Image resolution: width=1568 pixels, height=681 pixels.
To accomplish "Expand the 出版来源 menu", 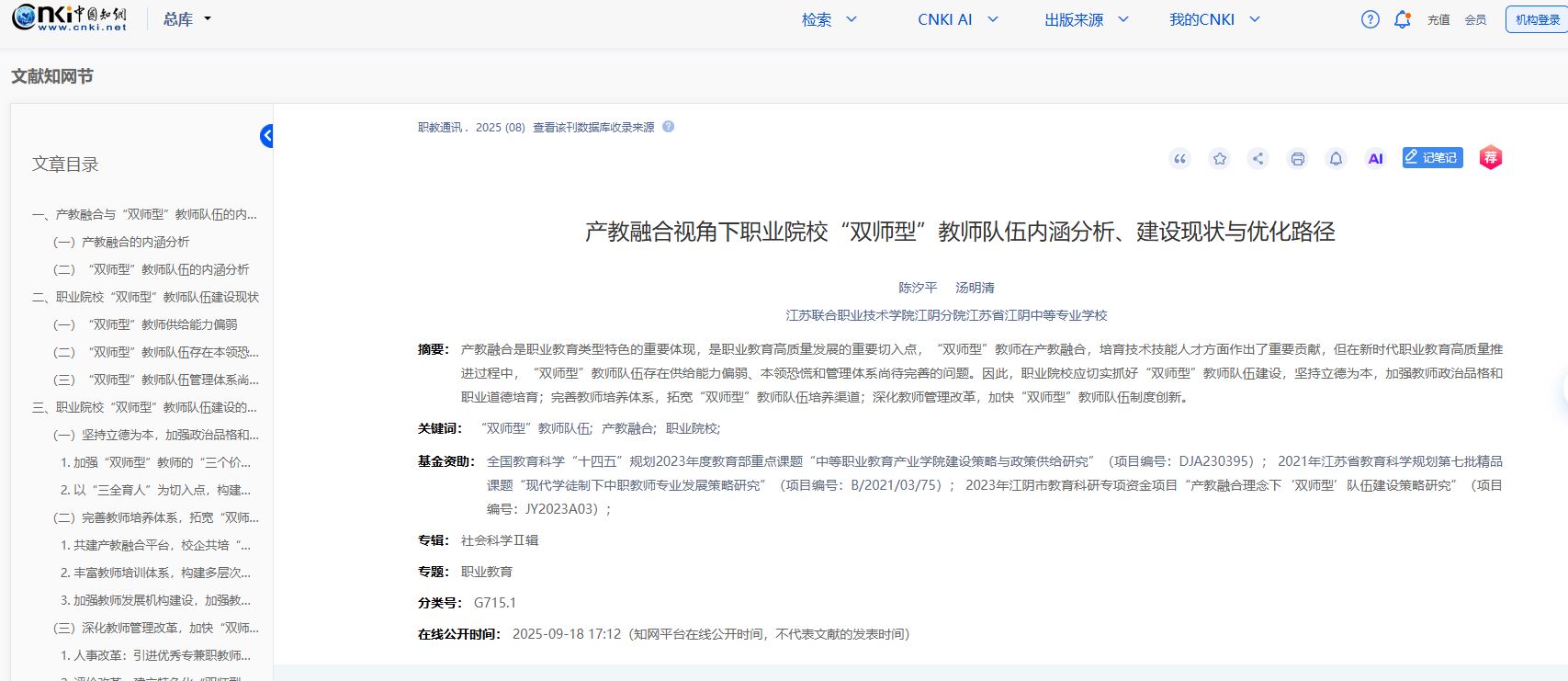I will click(1086, 19).
